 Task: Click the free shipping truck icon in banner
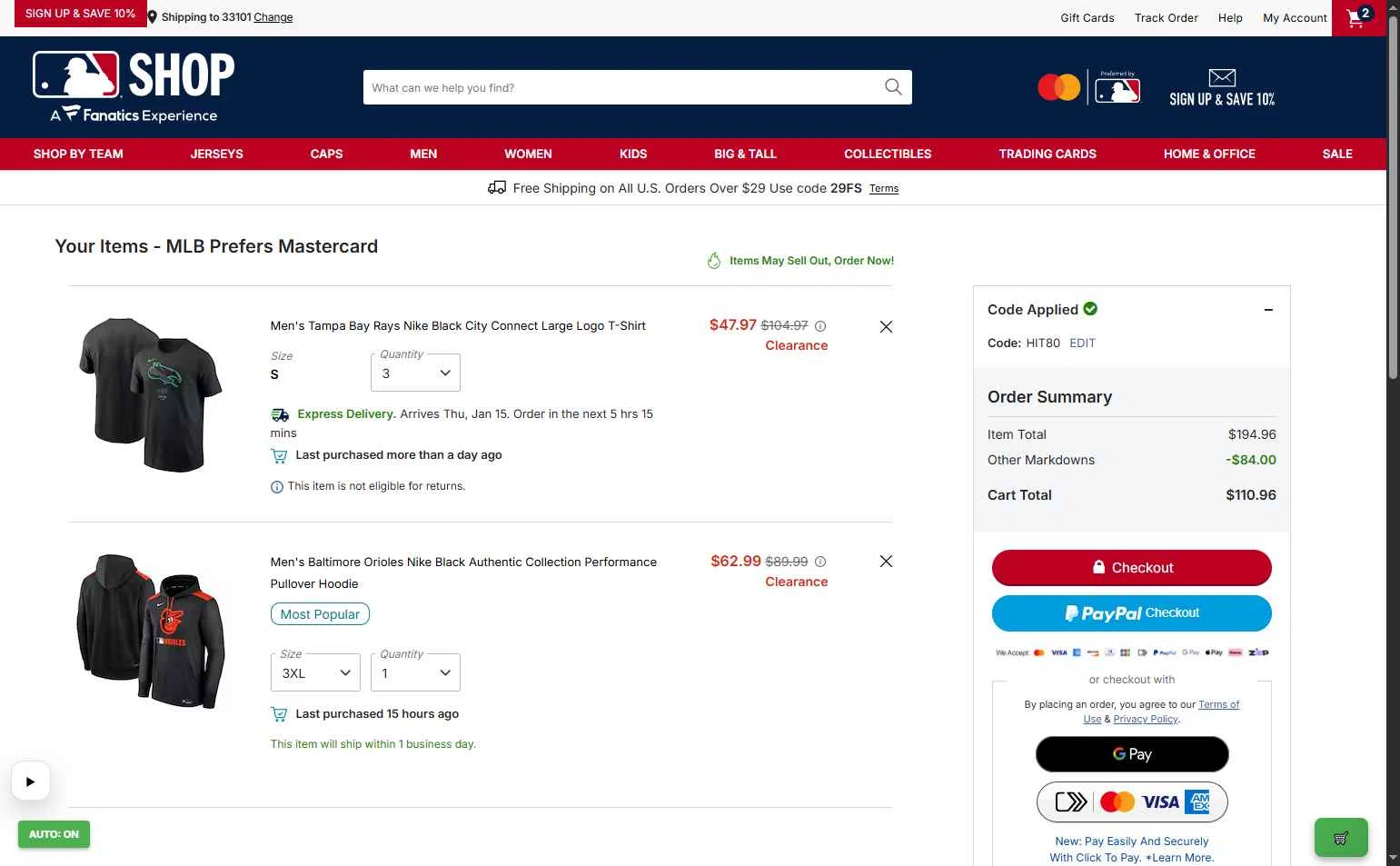497,188
